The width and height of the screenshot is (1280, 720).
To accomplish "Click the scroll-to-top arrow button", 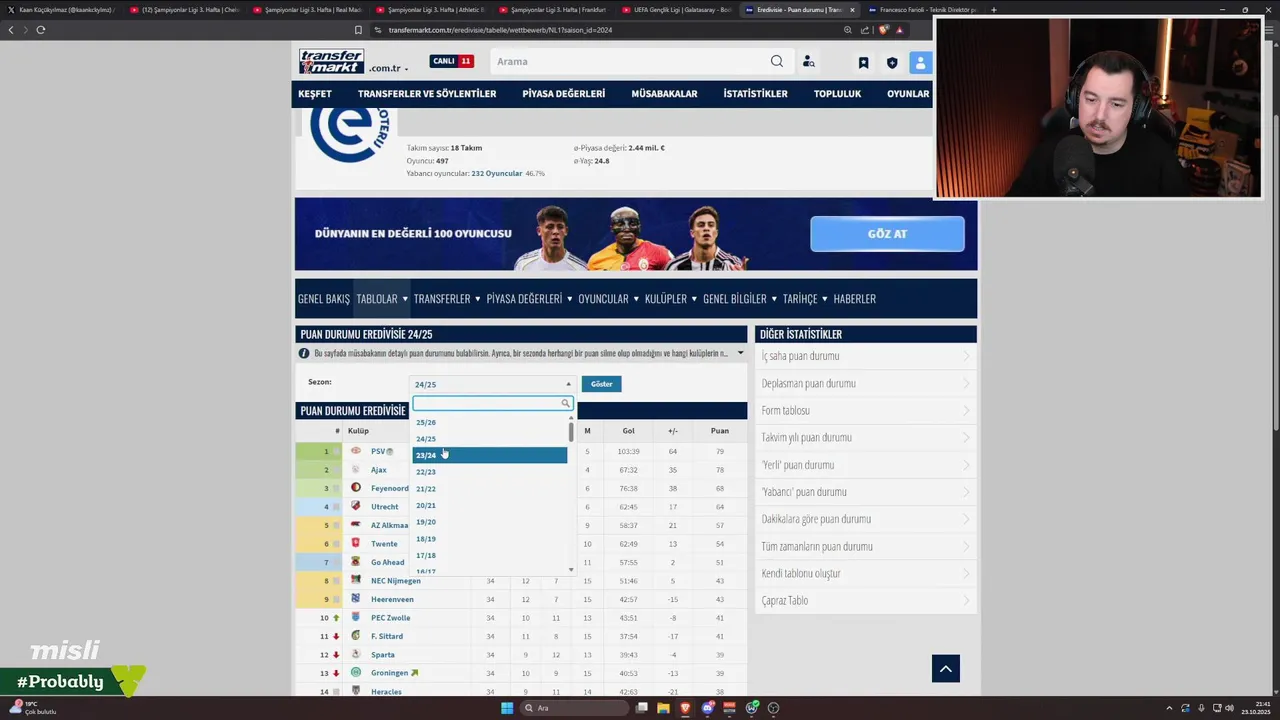I will tap(945, 669).
